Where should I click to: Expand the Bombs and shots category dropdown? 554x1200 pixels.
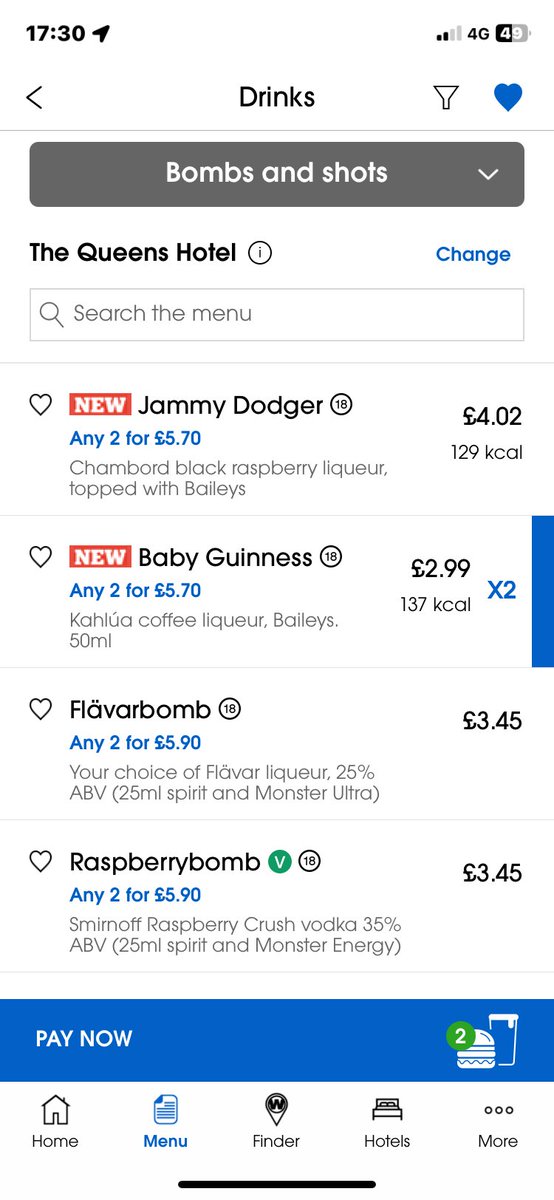click(277, 174)
